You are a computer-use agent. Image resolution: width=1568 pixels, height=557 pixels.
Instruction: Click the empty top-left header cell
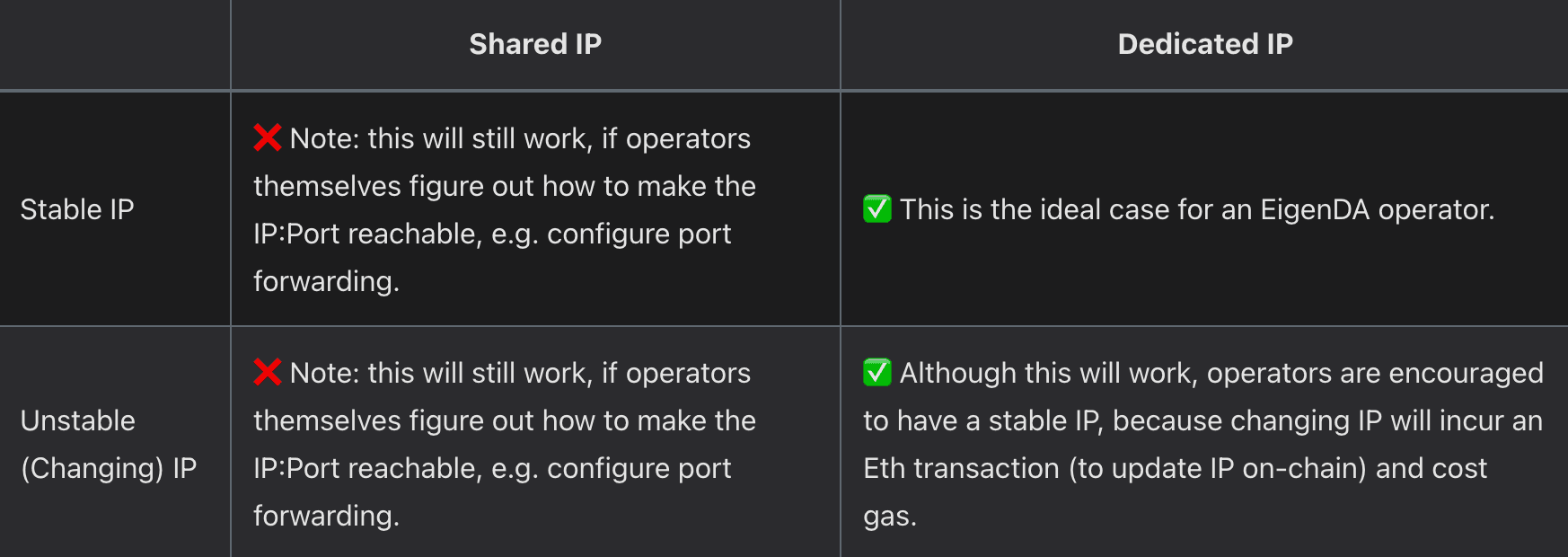click(x=115, y=44)
